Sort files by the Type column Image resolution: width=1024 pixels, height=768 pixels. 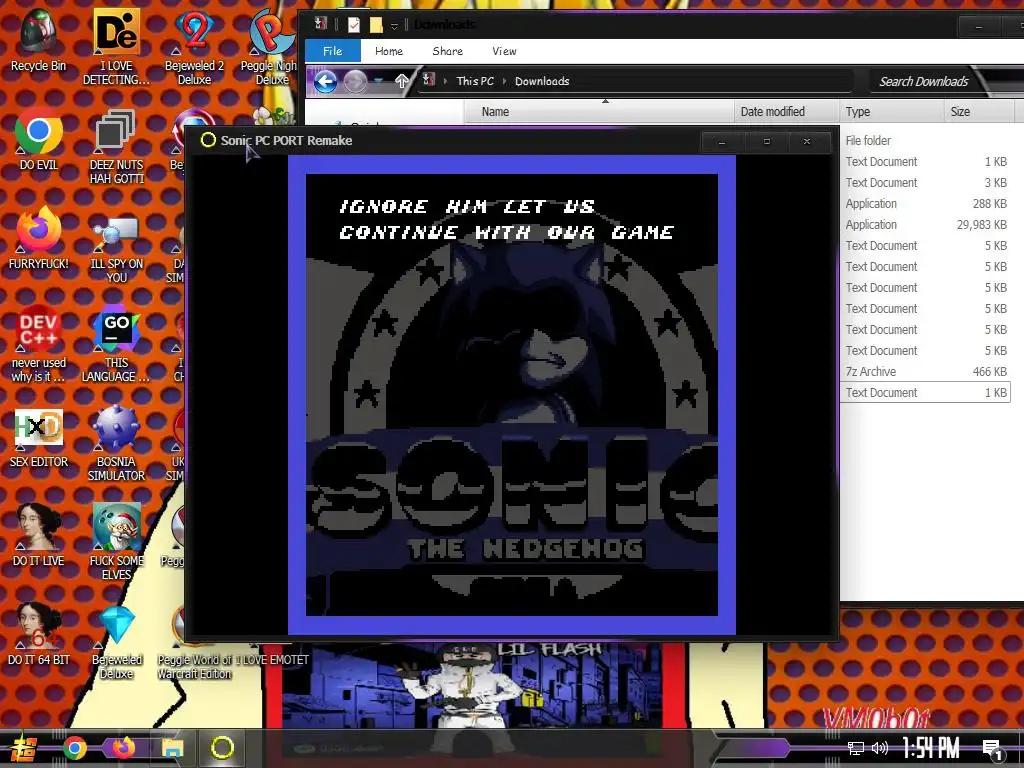point(891,112)
